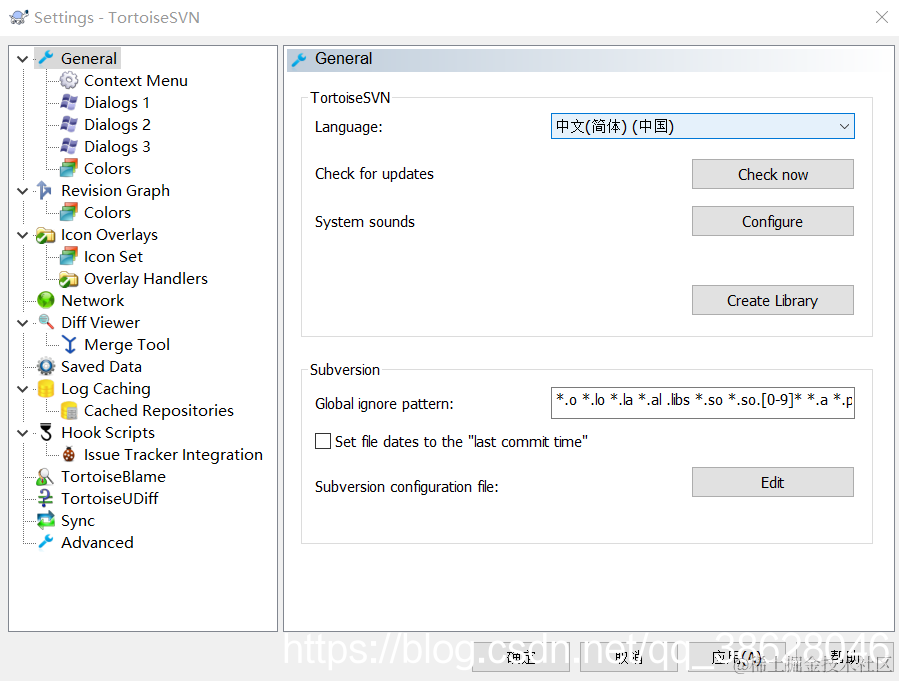The height and width of the screenshot is (681, 899).
Task: Select Cached Repositories tree entry
Action: pyautogui.click(x=159, y=410)
